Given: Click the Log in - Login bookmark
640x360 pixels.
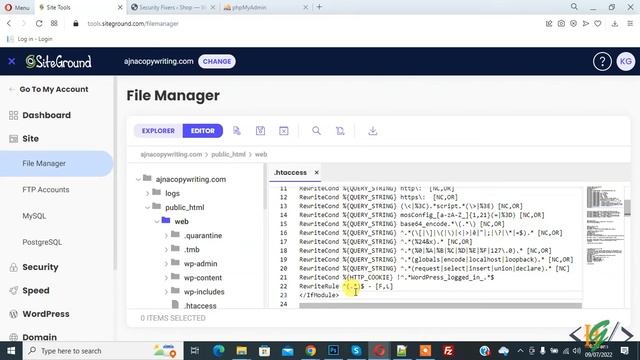Looking at the screenshot, I should (30, 39).
